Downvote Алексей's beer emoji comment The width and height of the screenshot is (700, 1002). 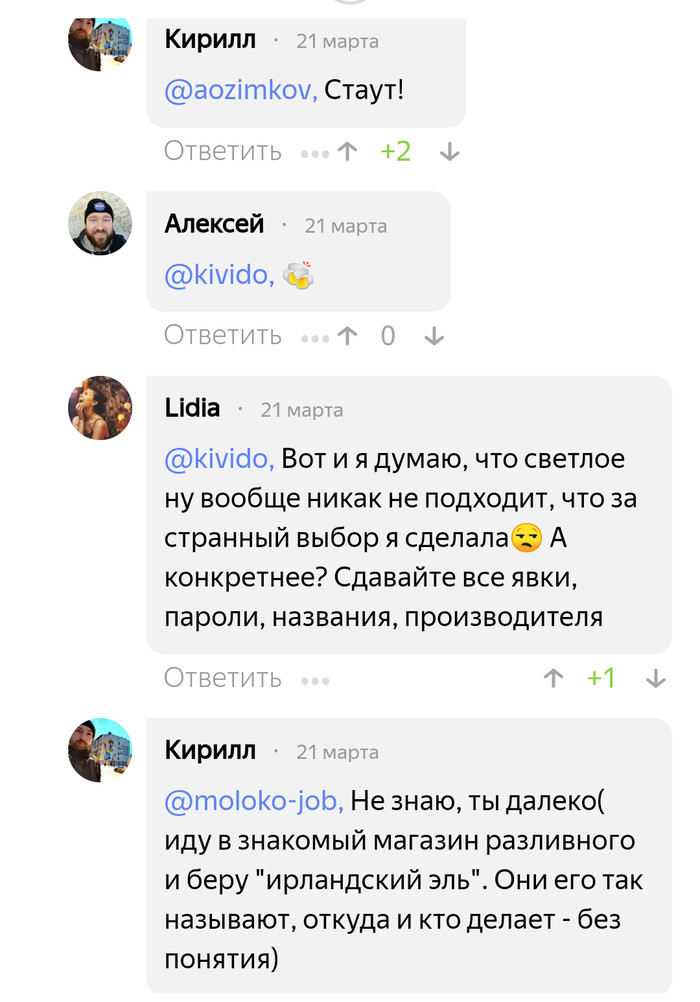433,336
